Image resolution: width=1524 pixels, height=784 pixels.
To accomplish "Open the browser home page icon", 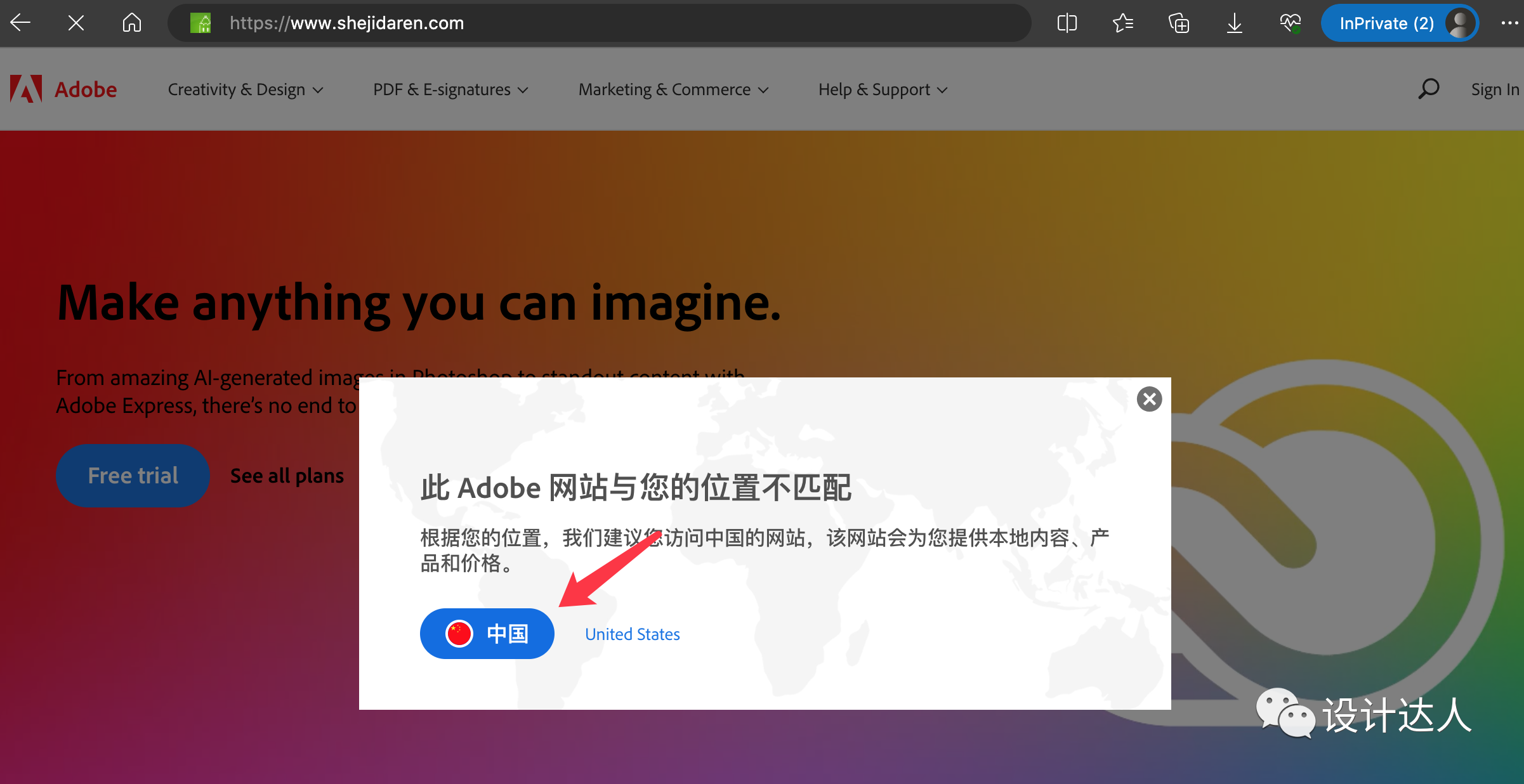I will (131, 23).
